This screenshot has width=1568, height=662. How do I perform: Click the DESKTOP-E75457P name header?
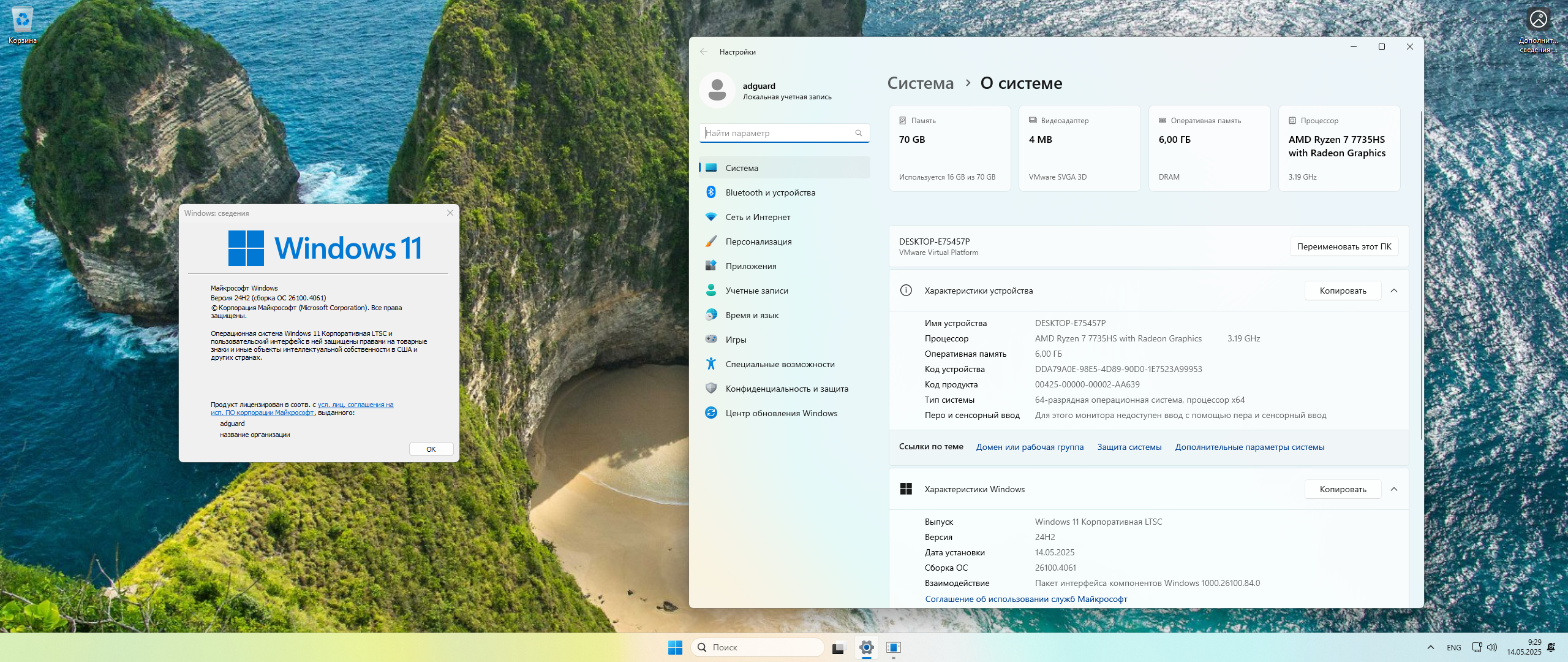(934, 242)
